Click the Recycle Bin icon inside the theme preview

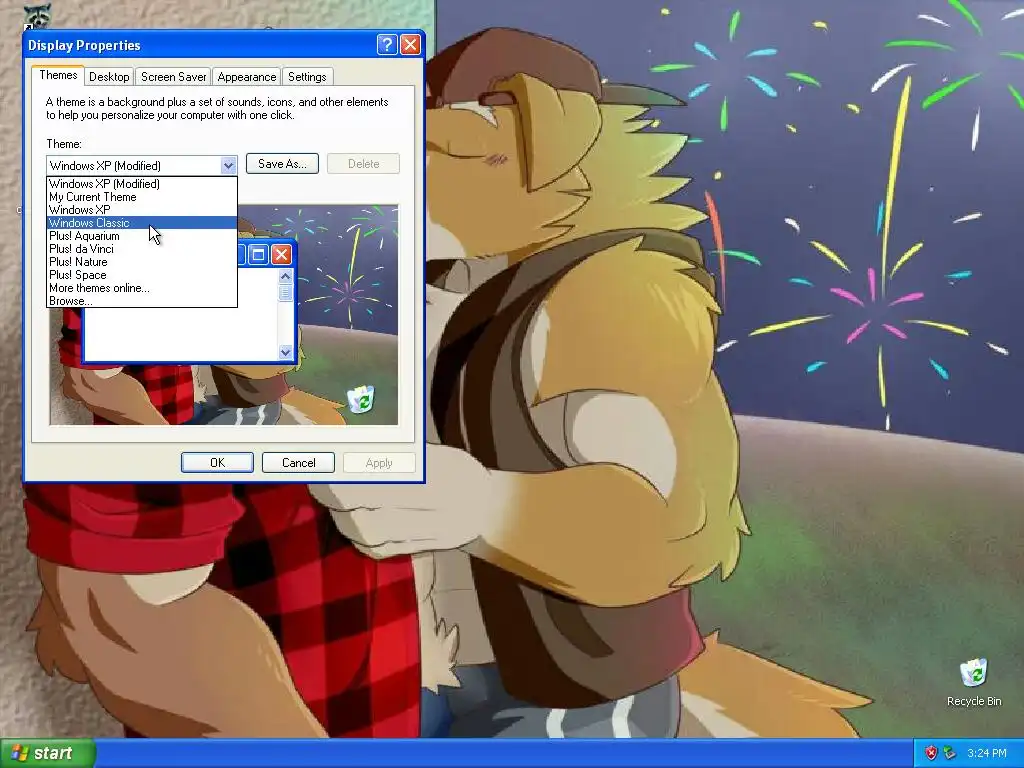point(361,399)
